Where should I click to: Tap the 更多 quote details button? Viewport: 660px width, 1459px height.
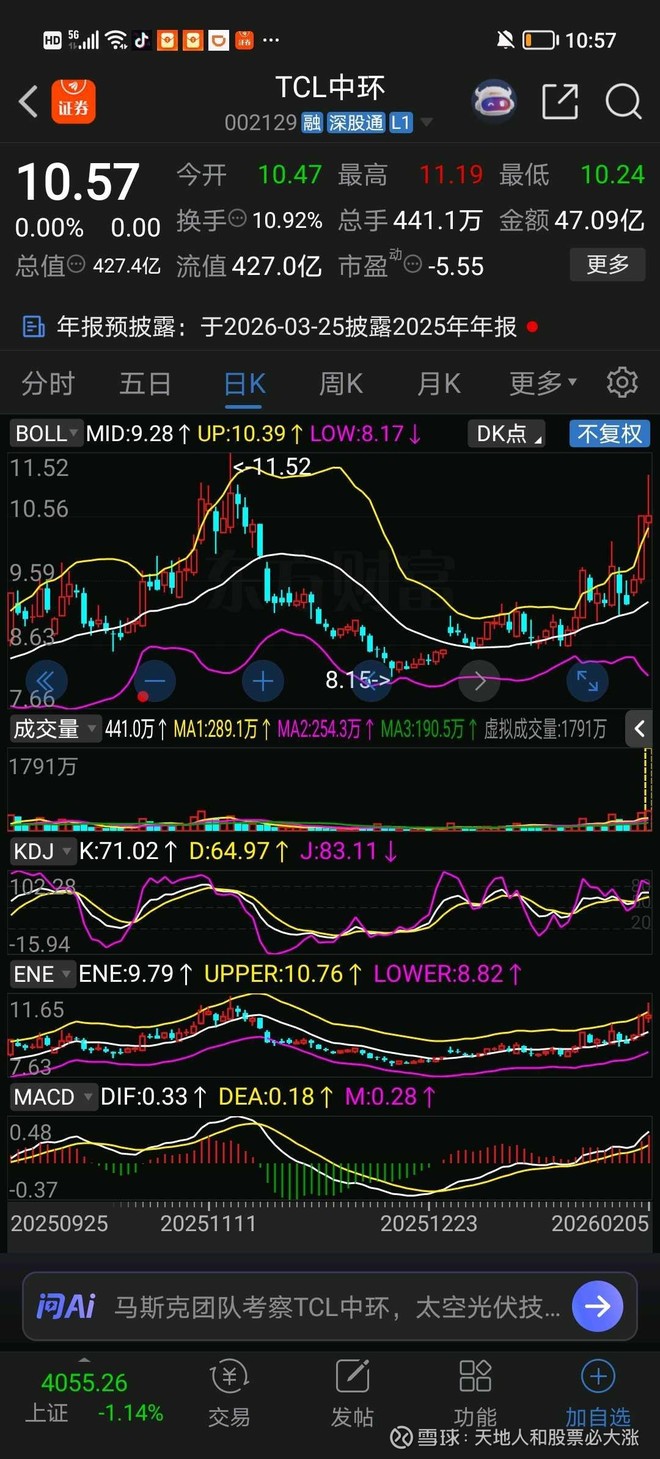point(607,265)
